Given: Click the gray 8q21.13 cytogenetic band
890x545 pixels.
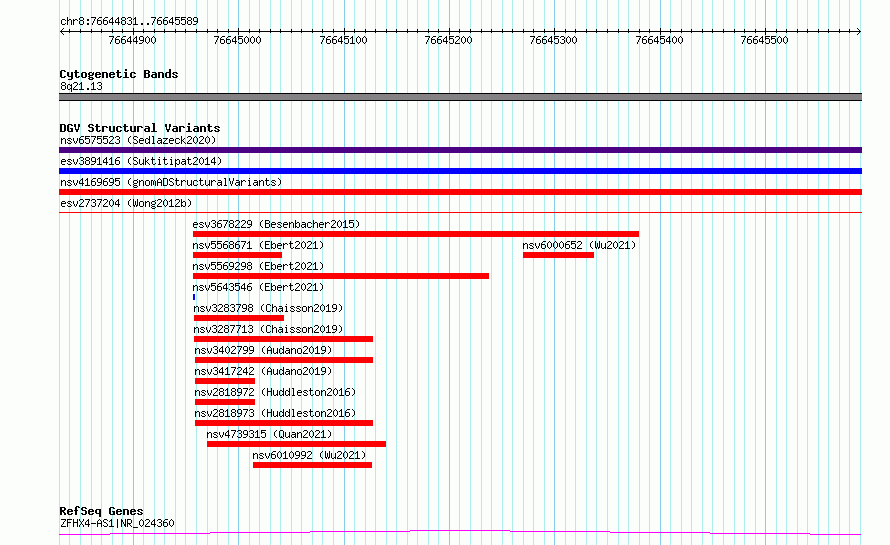Looking at the screenshot, I should 460,97.
